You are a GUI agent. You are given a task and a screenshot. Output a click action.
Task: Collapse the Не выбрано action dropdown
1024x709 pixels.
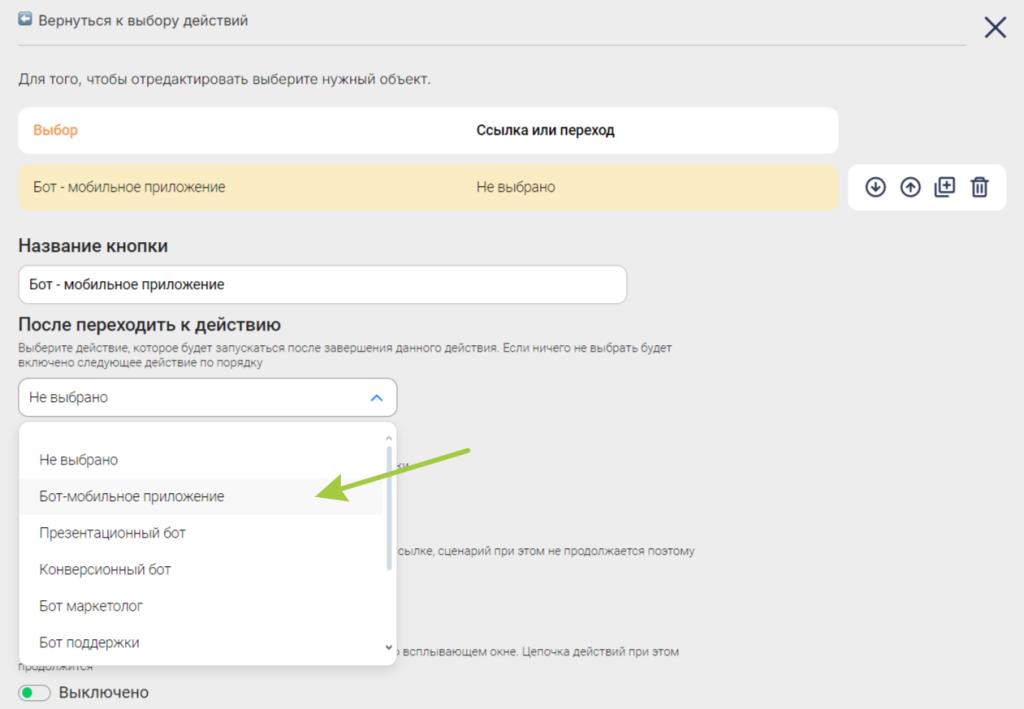click(x=208, y=398)
